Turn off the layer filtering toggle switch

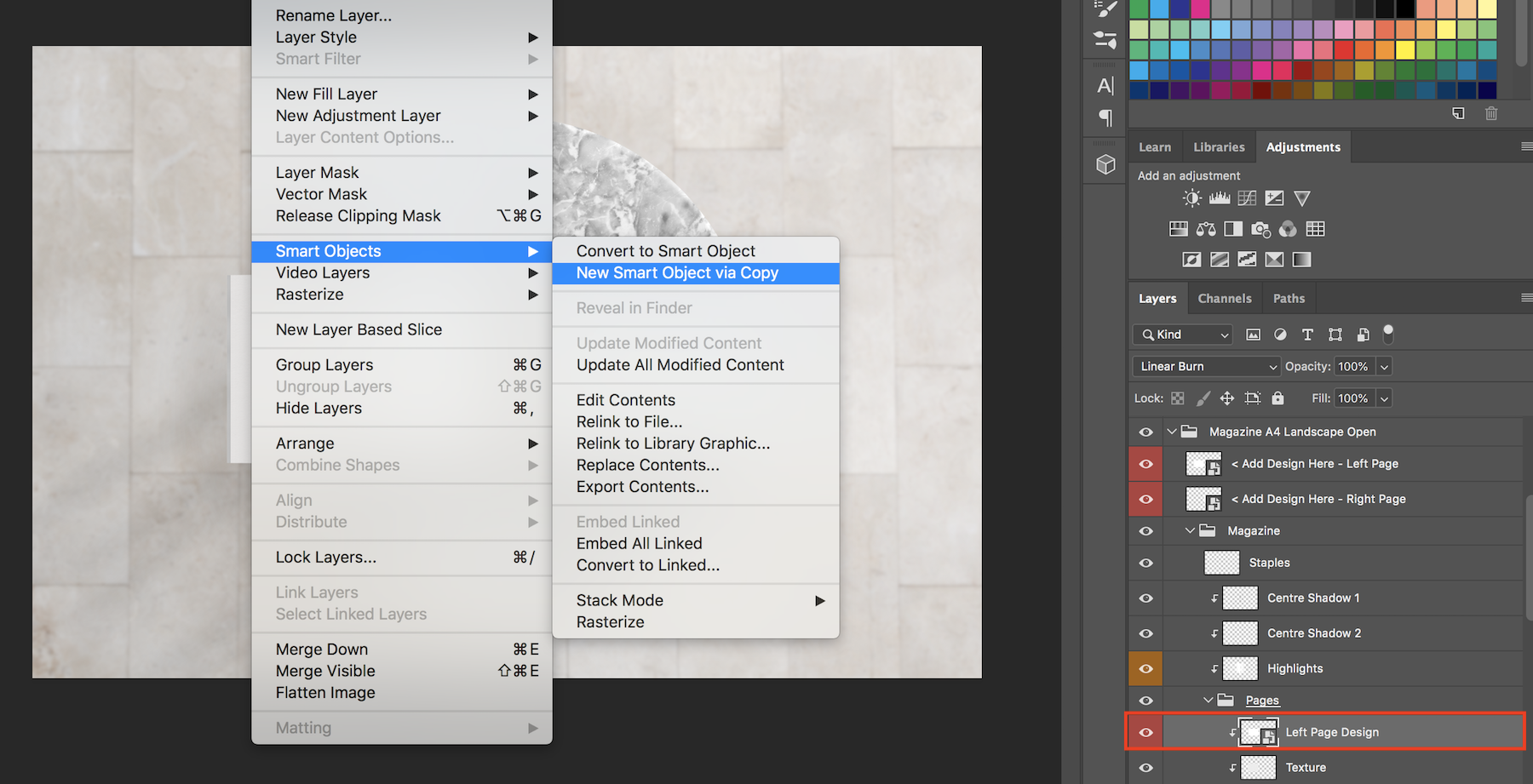coord(1388,333)
